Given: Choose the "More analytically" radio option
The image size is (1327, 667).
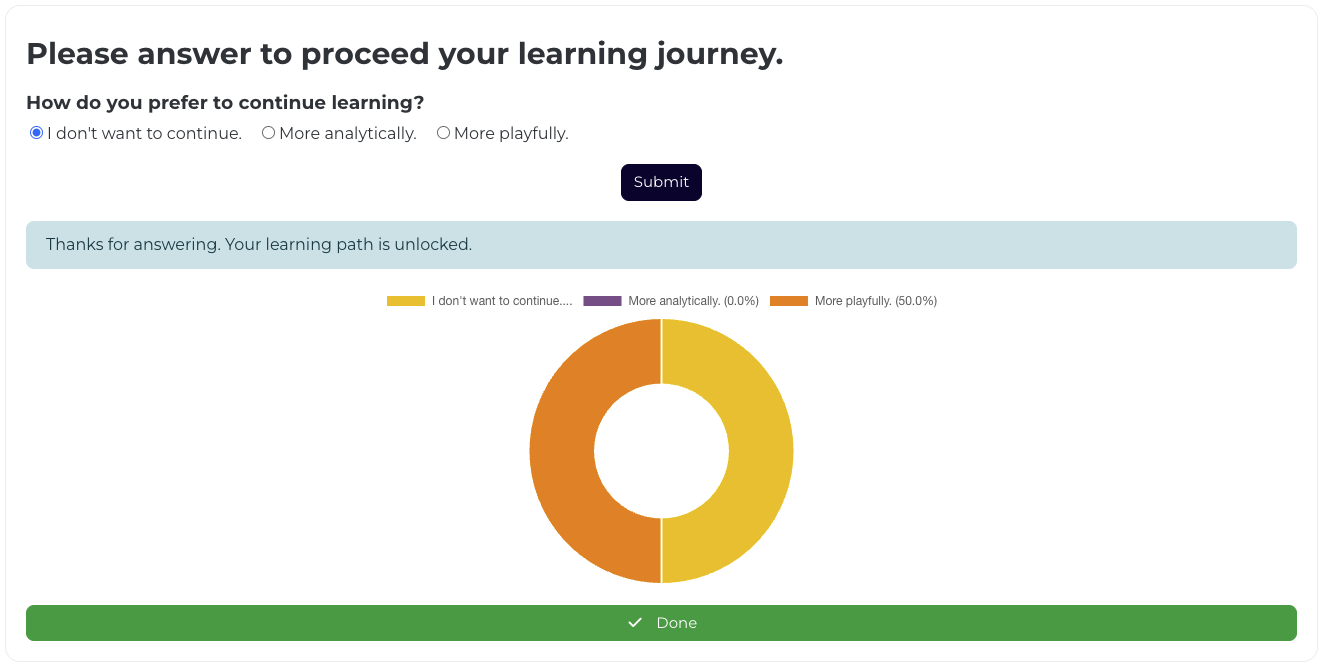Looking at the screenshot, I should pyautogui.click(x=268, y=133).
